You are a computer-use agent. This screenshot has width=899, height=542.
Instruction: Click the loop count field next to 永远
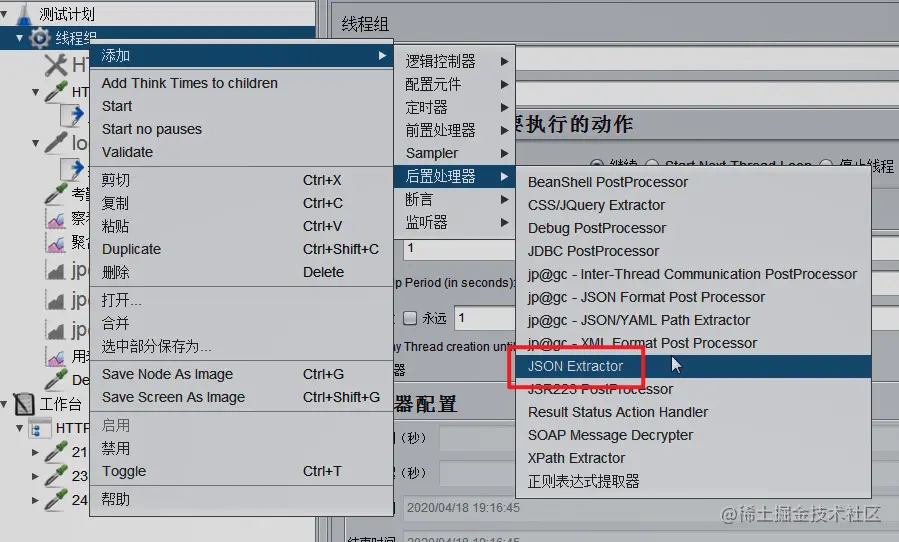point(485,318)
